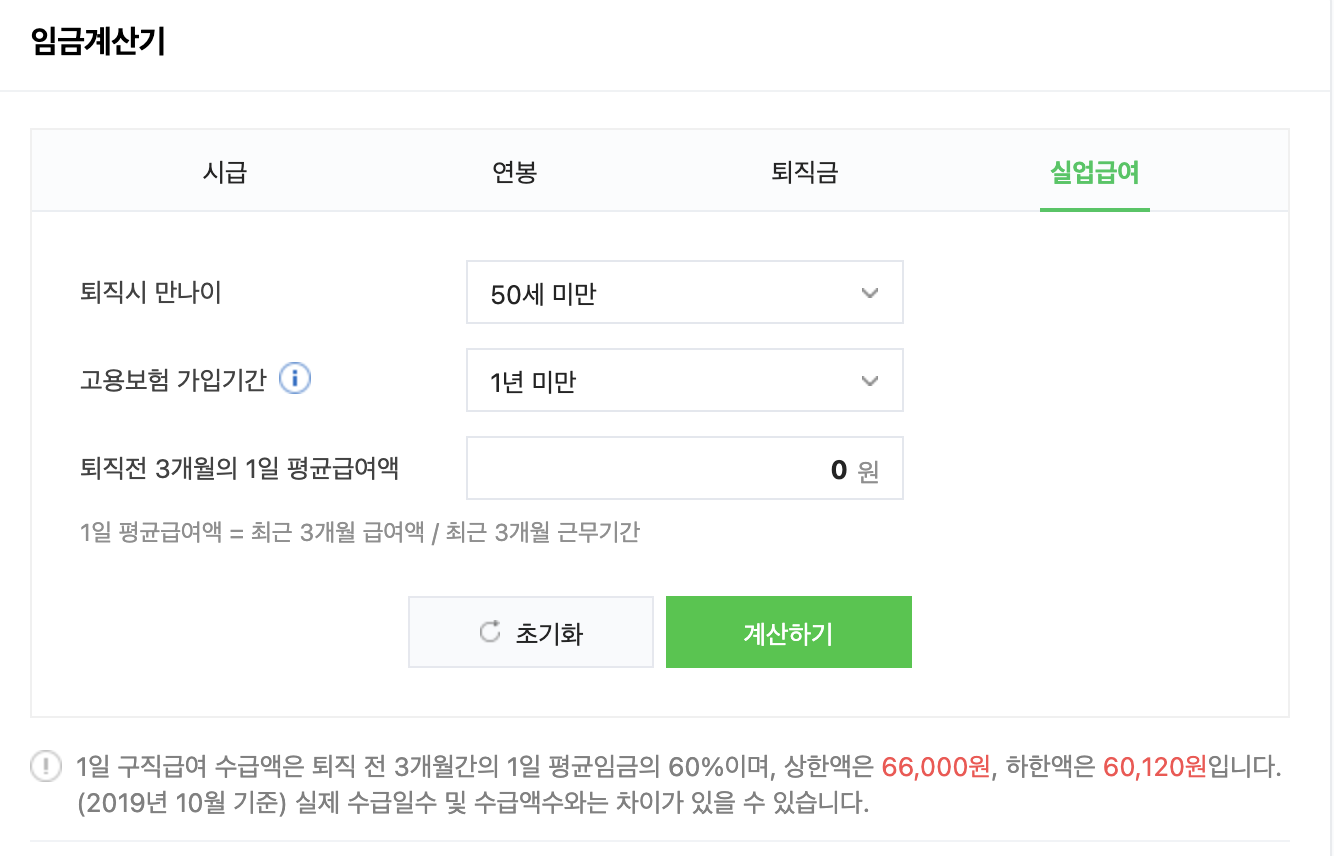Screen dimensions: 1334x856
Task: Select the 실업급여 tab
Action: tap(1094, 171)
